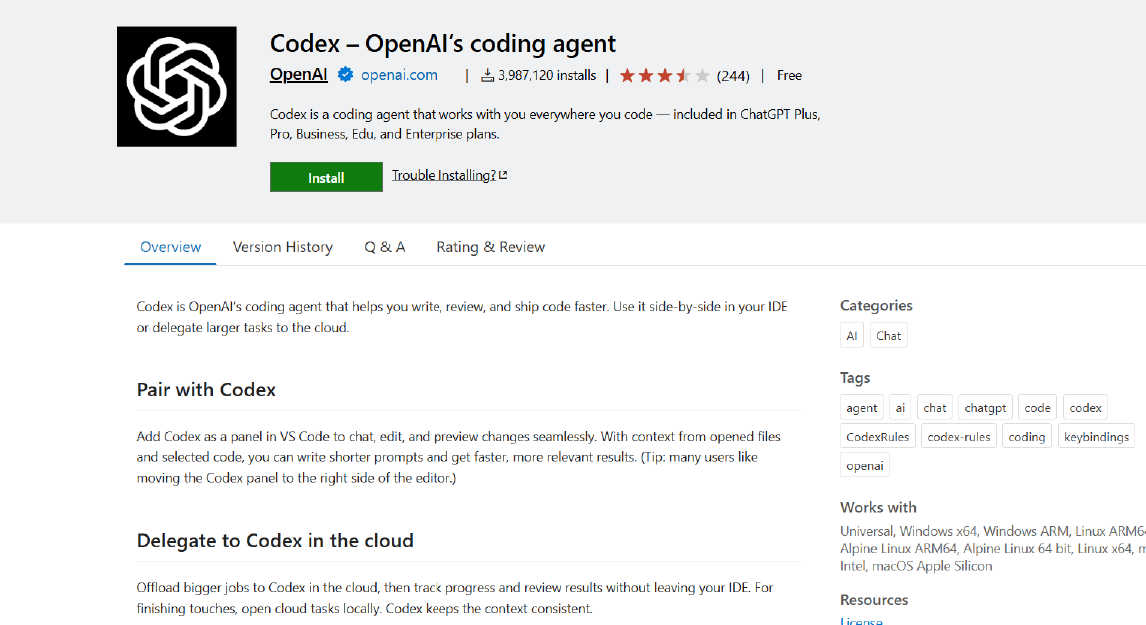Click the License resource link
Image resolution: width=1146 pixels, height=625 pixels.
[861, 621]
